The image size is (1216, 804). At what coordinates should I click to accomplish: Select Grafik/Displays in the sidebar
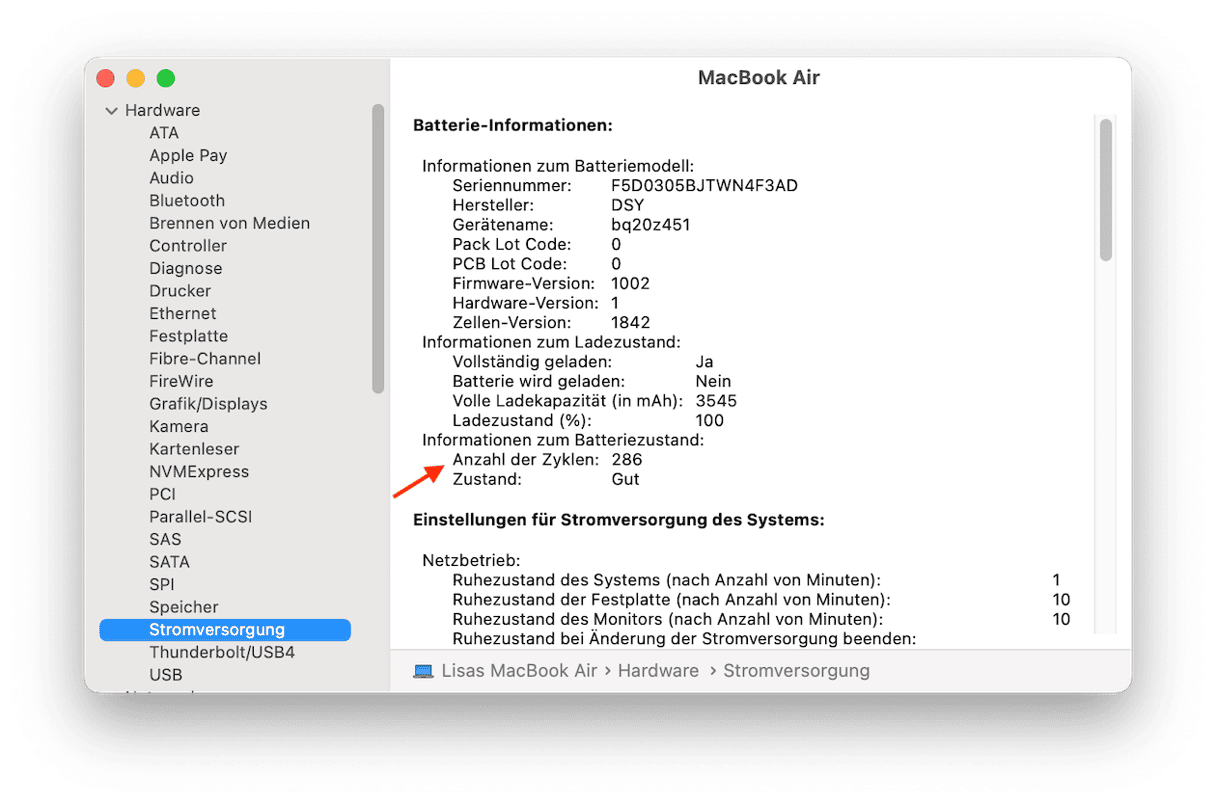[208, 404]
